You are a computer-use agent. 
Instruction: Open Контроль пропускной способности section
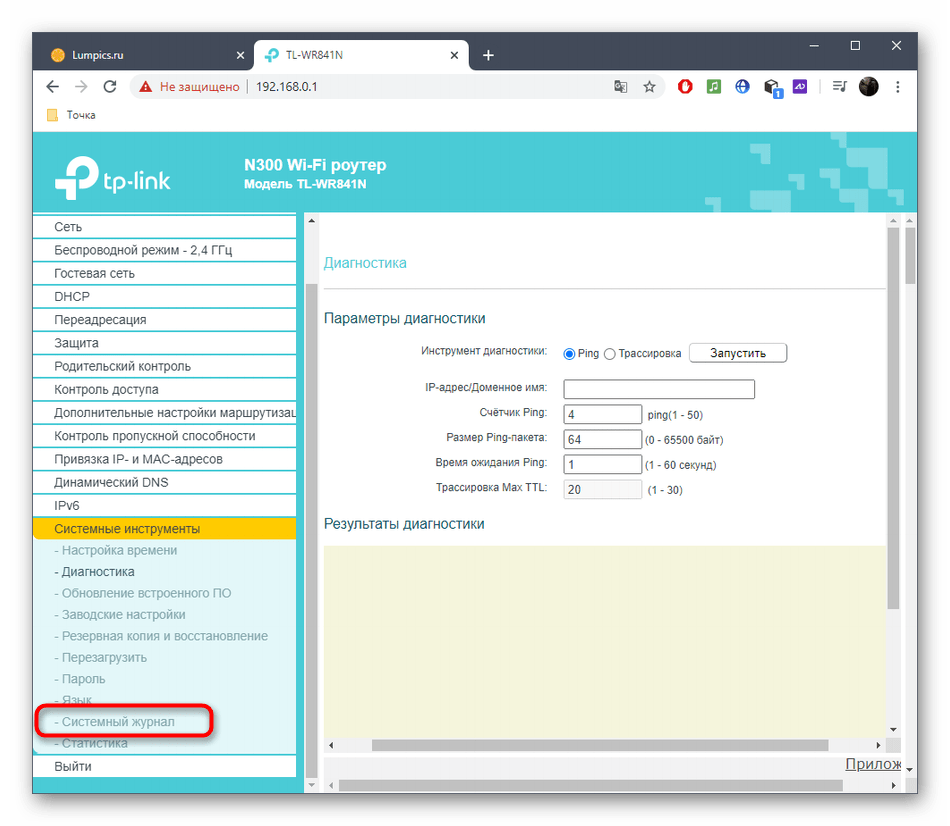click(164, 436)
